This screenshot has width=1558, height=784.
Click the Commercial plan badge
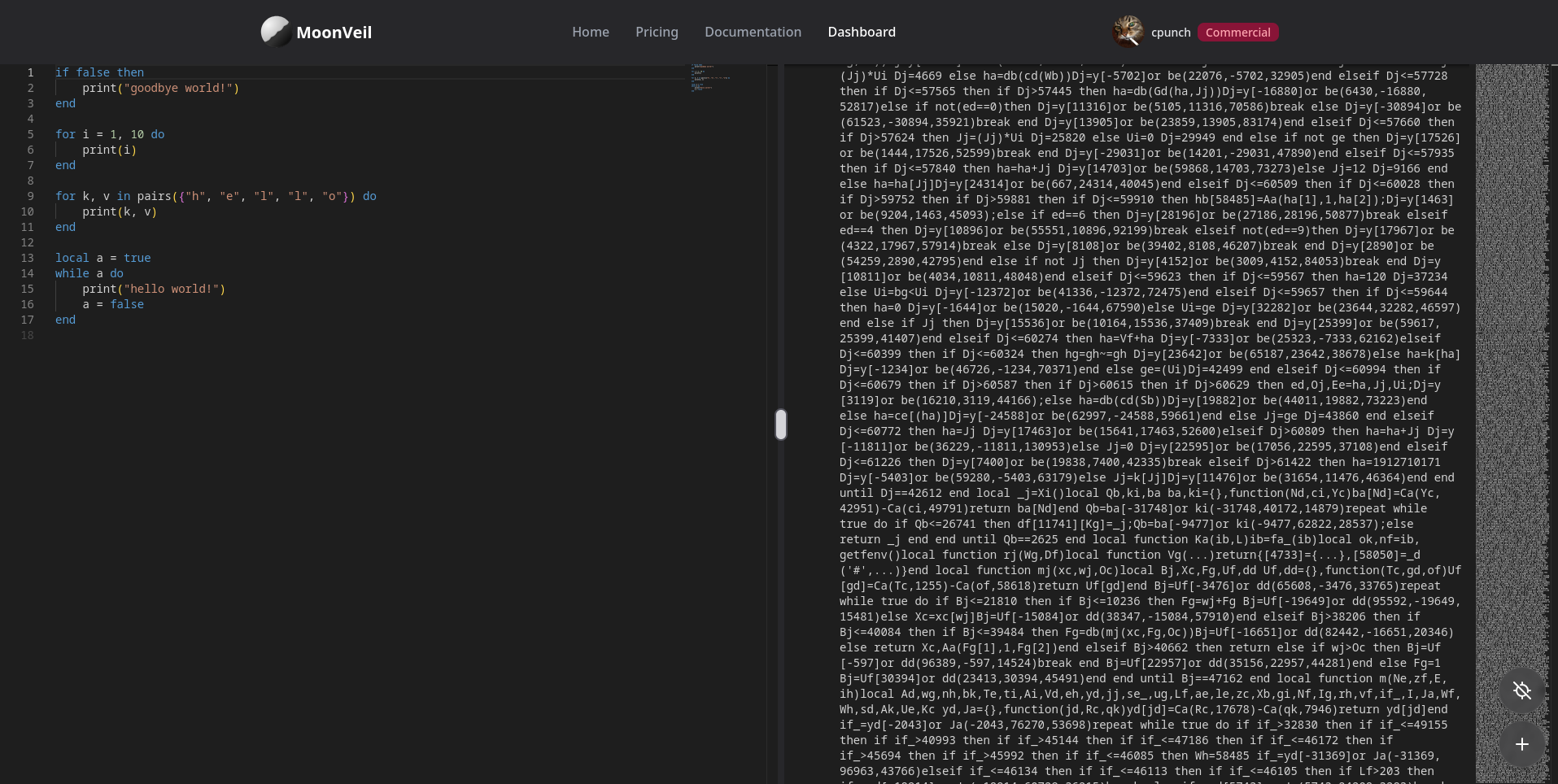(x=1237, y=33)
